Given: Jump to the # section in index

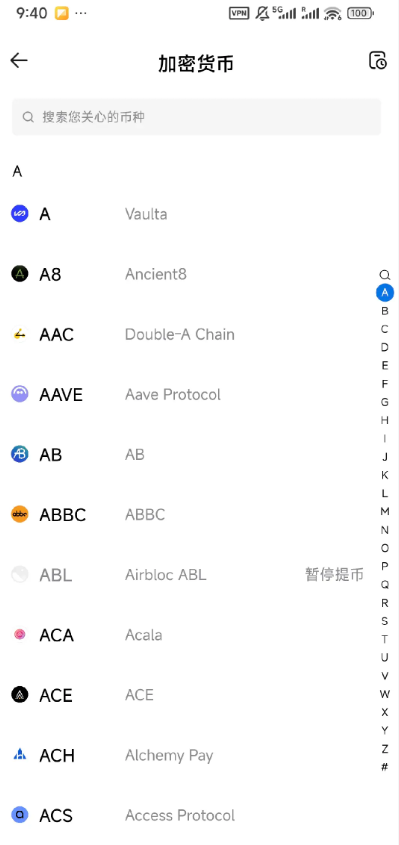Looking at the screenshot, I should click(x=384, y=767).
